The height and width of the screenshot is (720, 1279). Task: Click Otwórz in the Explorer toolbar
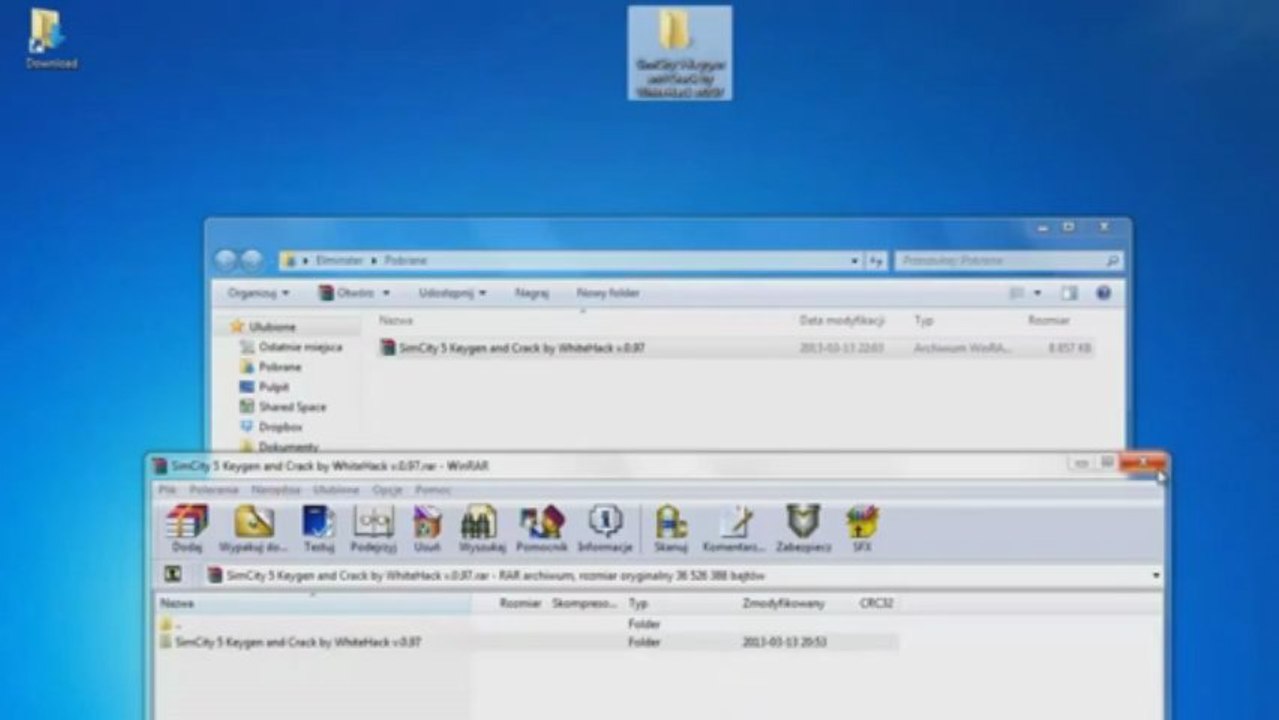coord(346,293)
